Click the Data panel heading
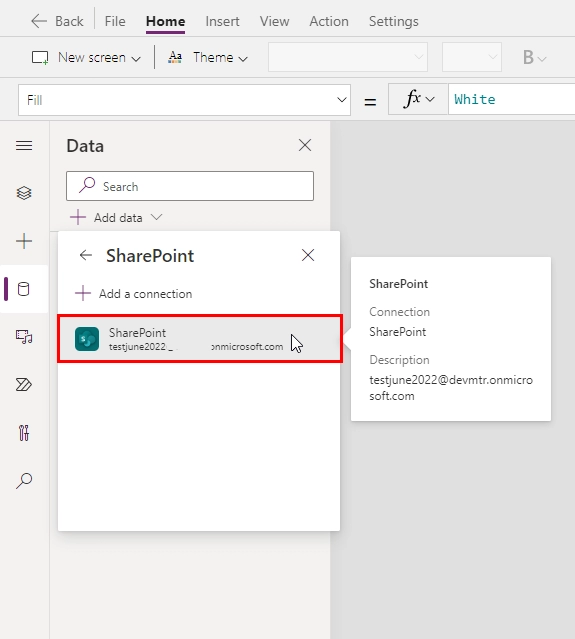This screenshot has width=575, height=639. coord(85,146)
